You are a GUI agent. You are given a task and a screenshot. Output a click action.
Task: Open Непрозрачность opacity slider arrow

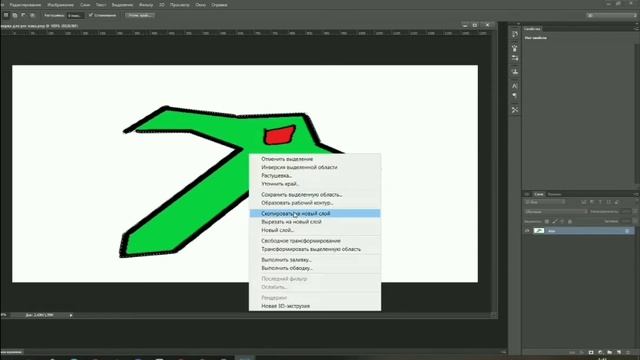pyautogui.click(x=636, y=211)
